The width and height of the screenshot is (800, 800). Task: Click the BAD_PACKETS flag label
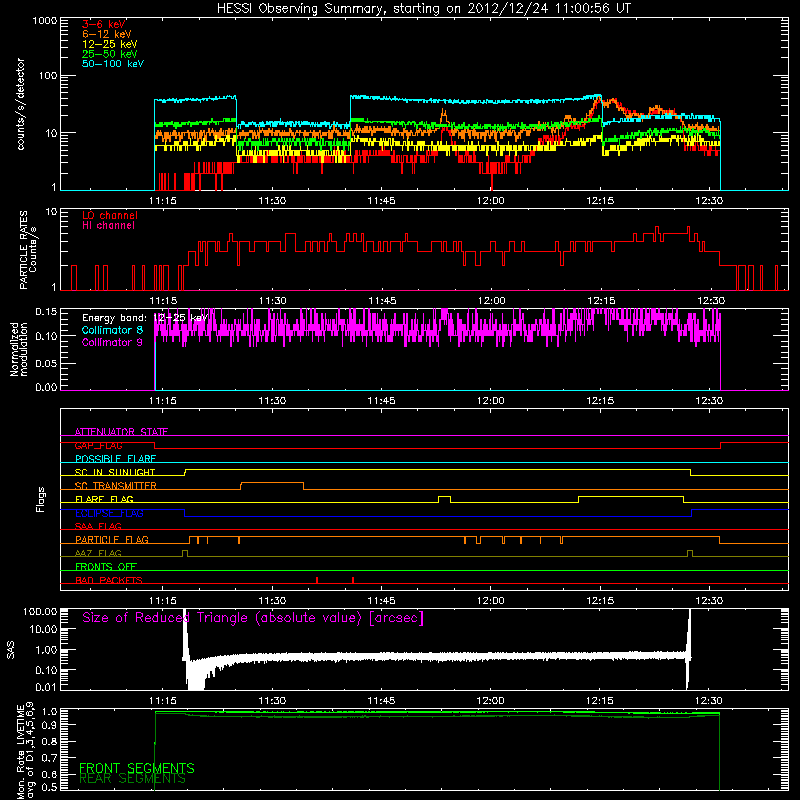[x=109, y=580]
